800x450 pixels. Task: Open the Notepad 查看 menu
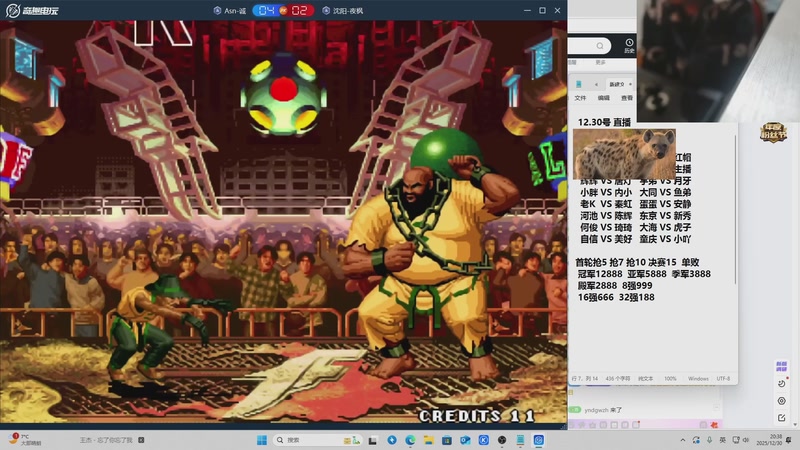click(x=627, y=97)
